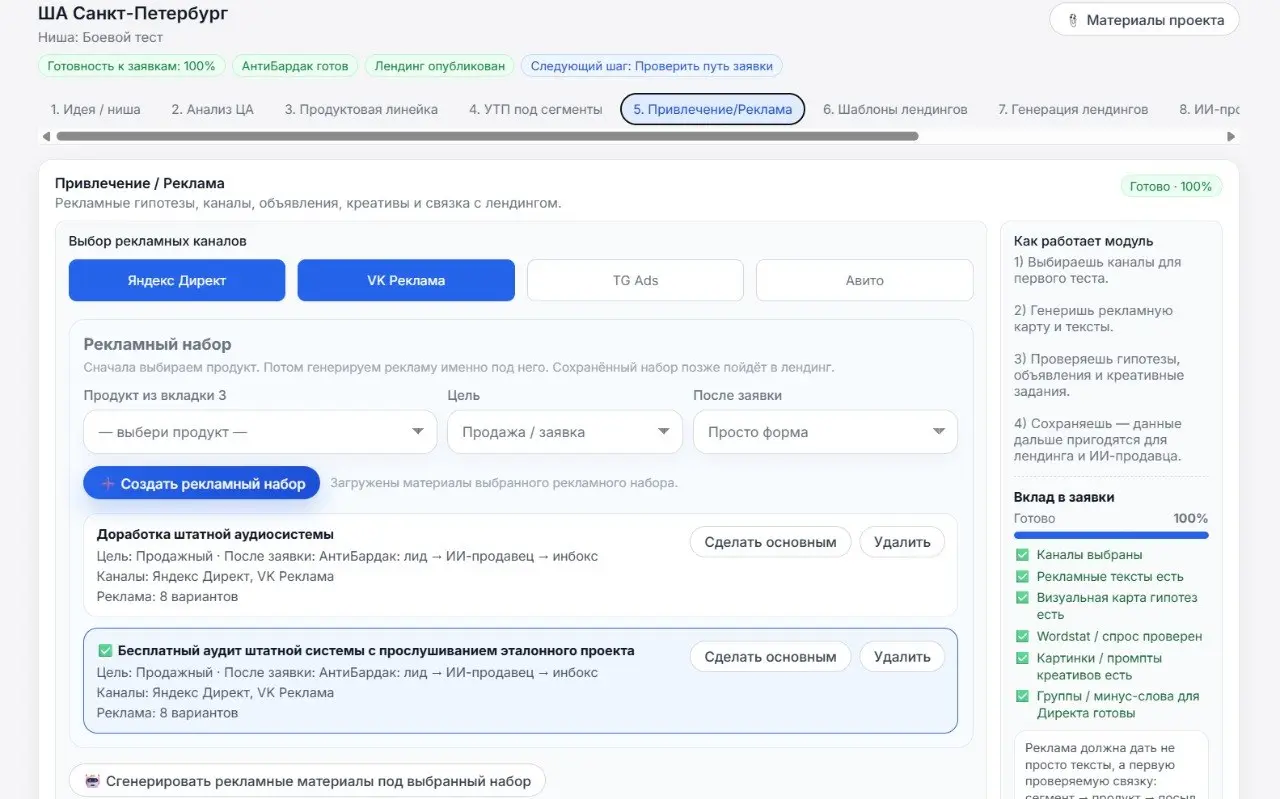Switch to tab 3. Продуктовая линейка
This screenshot has width=1280, height=799.
(x=361, y=109)
